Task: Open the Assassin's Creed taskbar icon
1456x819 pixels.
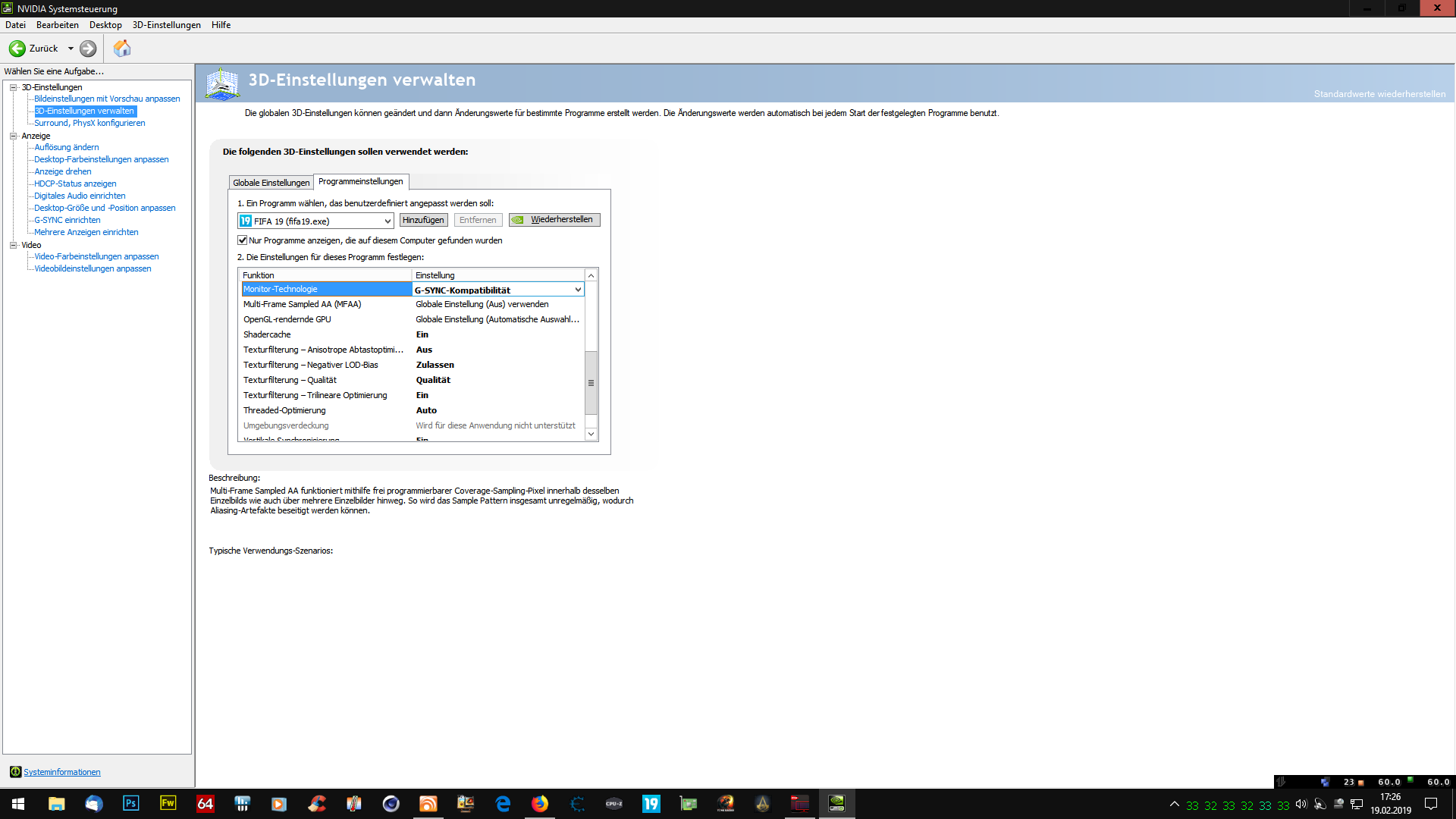Action: 762,804
